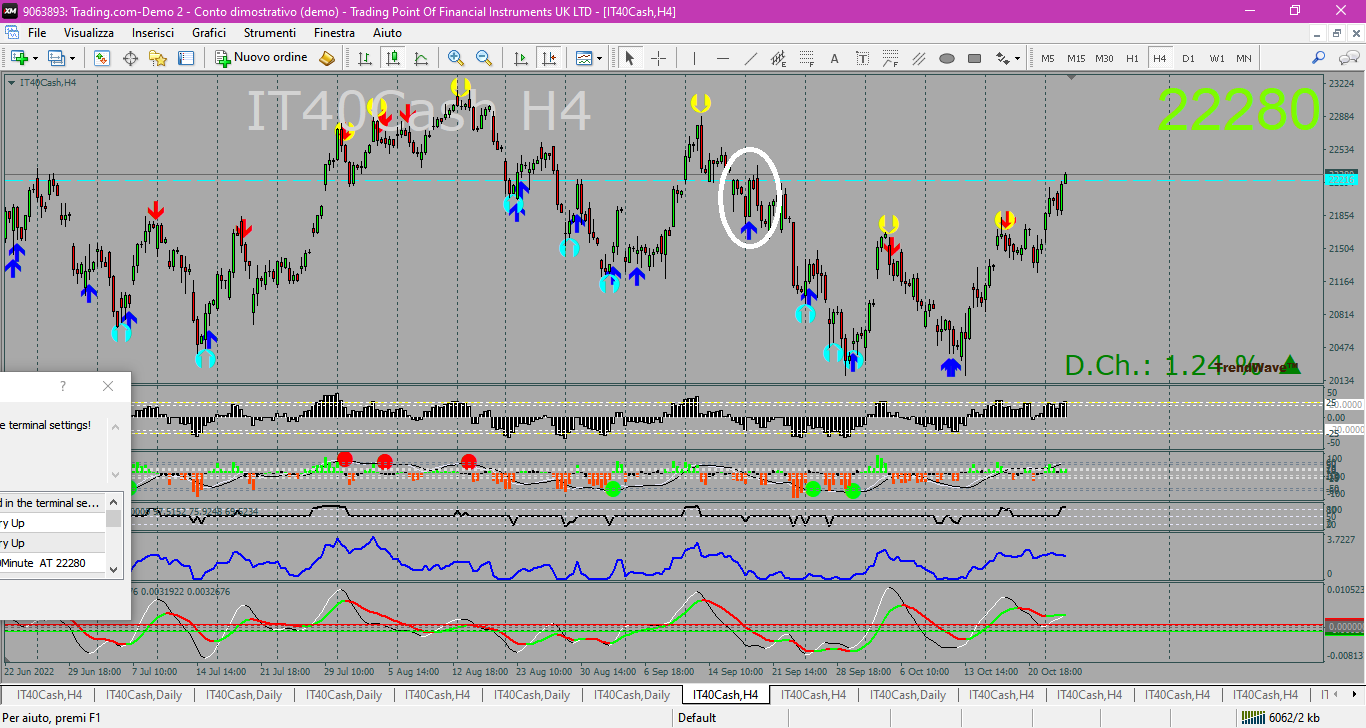This screenshot has width=1366, height=728.
Task: Insert a text label object
Action: click(862, 58)
